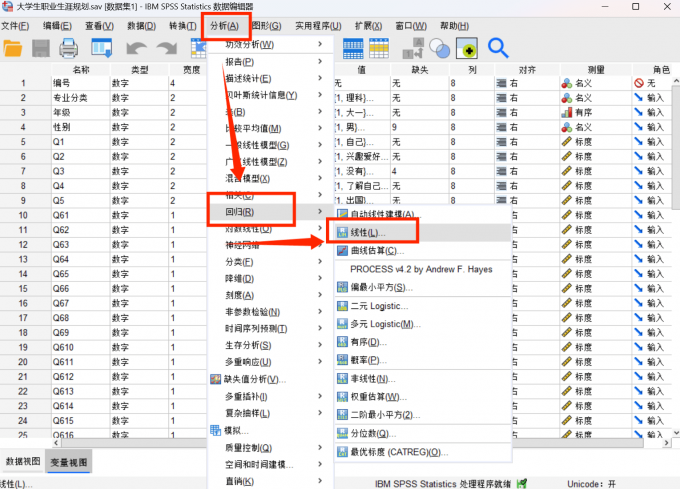Click the 有序 measure icon for 年级
This screenshot has width=680, height=489.
(566, 113)
